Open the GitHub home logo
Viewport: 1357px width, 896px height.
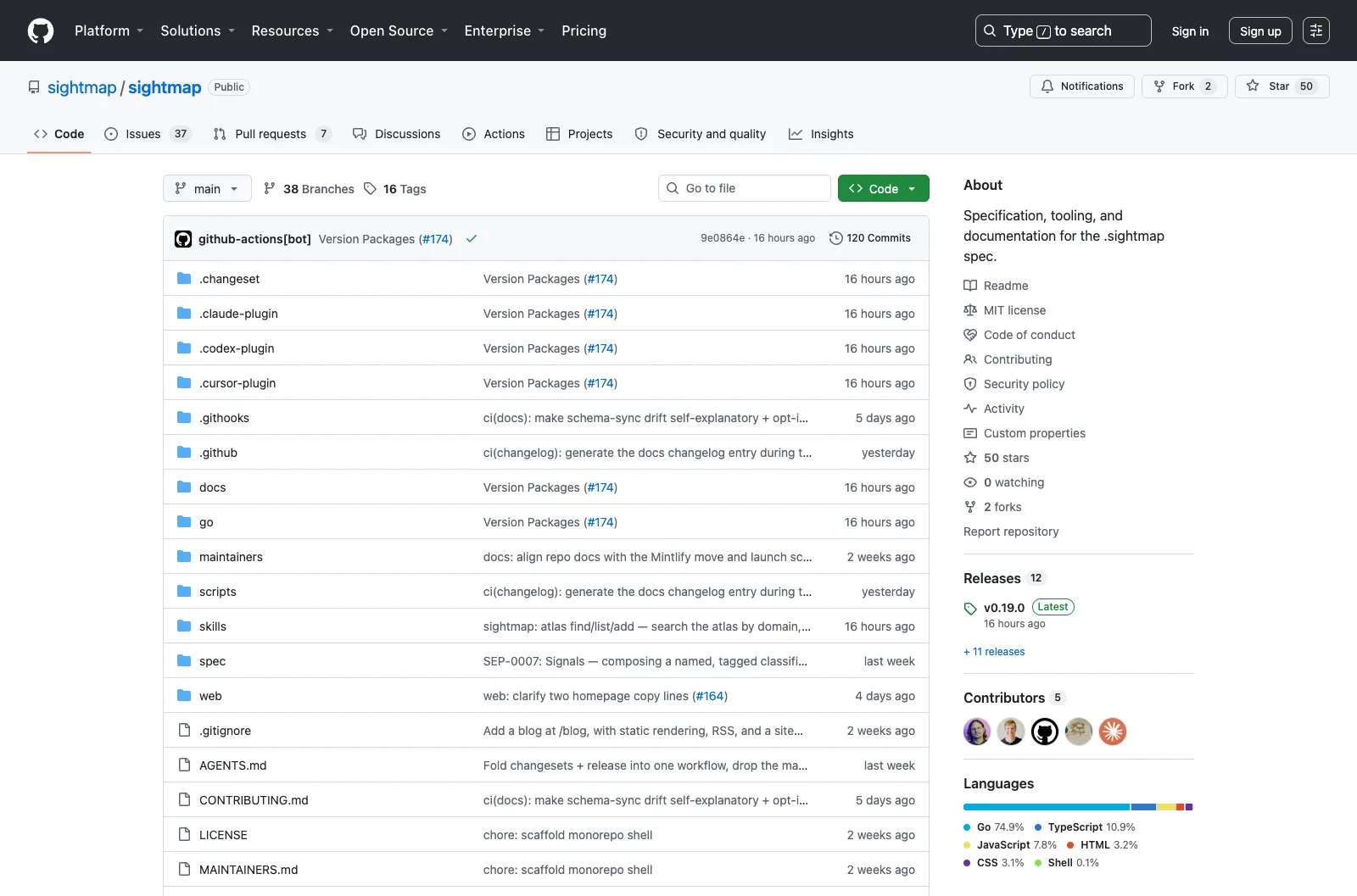41,31
